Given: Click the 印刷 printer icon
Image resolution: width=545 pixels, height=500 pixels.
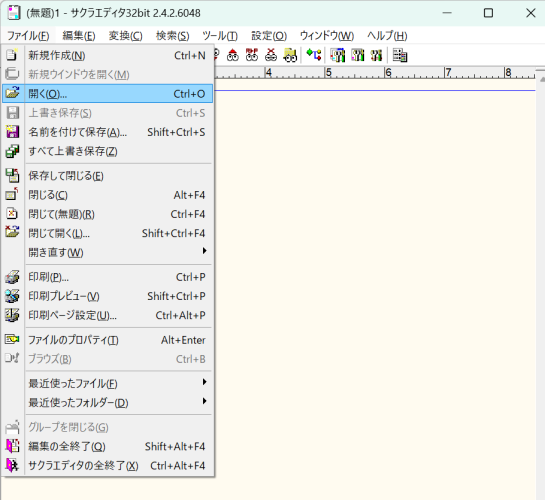Looking at the screenshot, I should [x=12, y=277].
